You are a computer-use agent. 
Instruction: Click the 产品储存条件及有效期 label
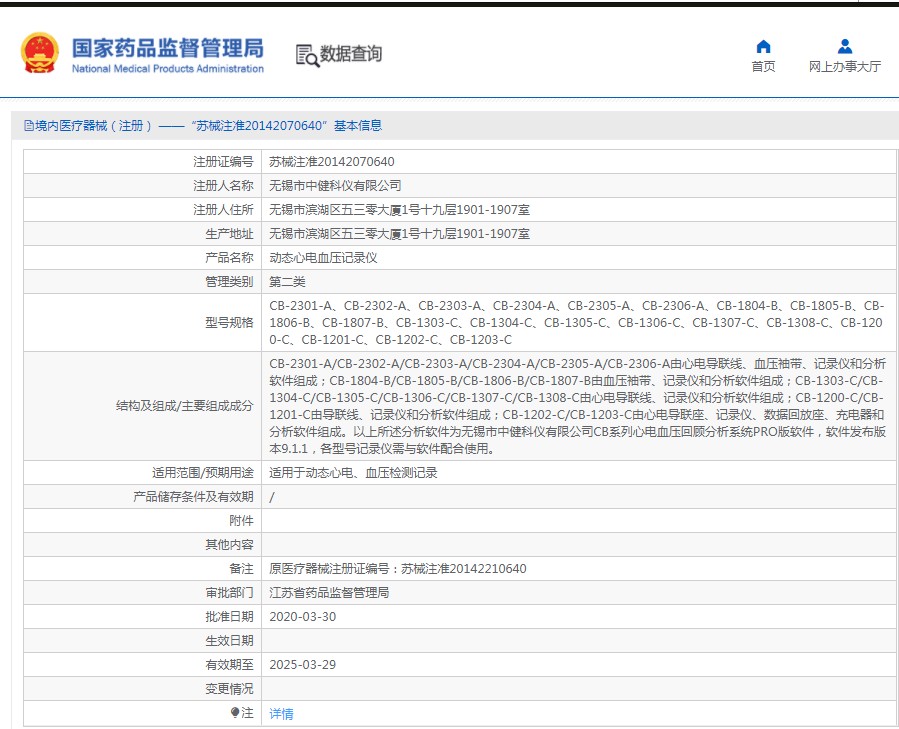pyautogui.click(x=193, y=497)
